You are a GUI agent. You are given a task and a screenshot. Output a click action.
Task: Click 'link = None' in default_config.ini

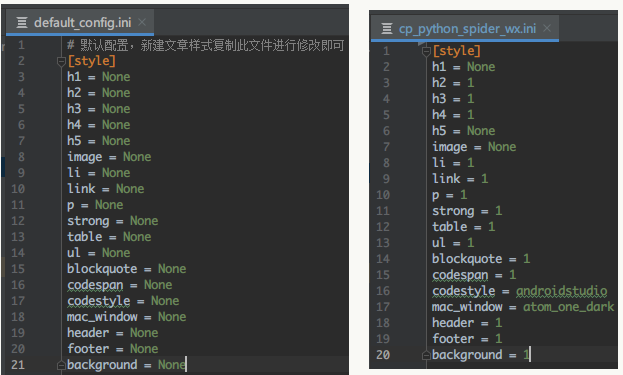106,189
